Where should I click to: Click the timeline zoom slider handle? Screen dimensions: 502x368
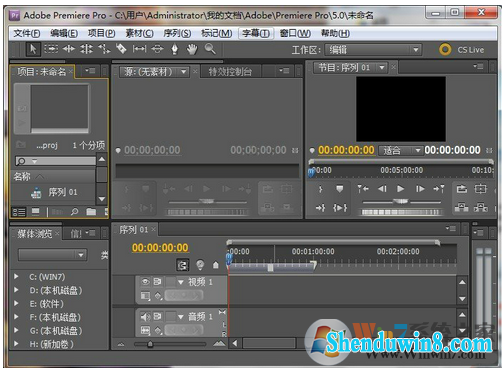tap(150, 344)
